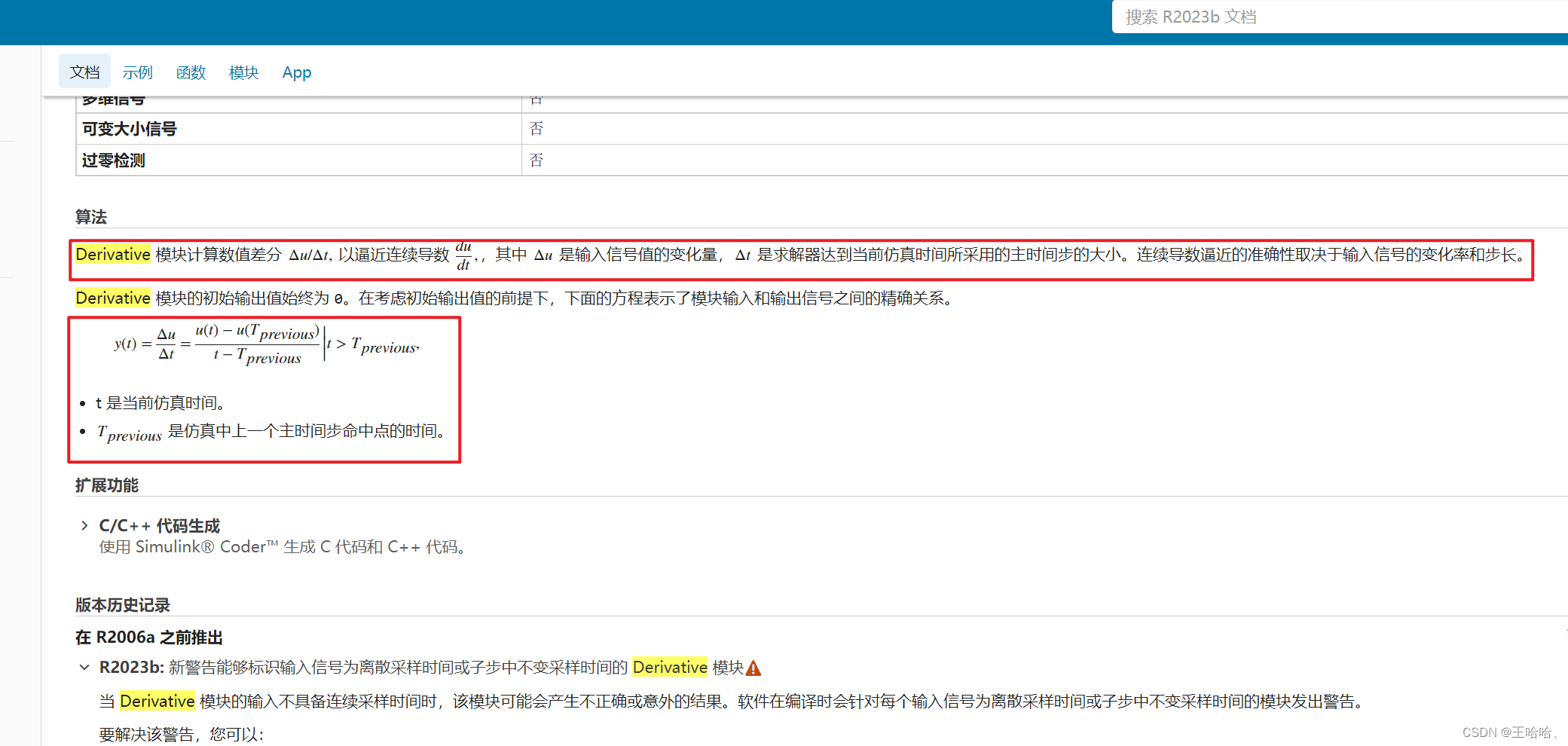The width and height of the screenshot is (1568, 746).
Task: Click the t 是当前仿真时间 bullet
Action: tap(160, 403)
